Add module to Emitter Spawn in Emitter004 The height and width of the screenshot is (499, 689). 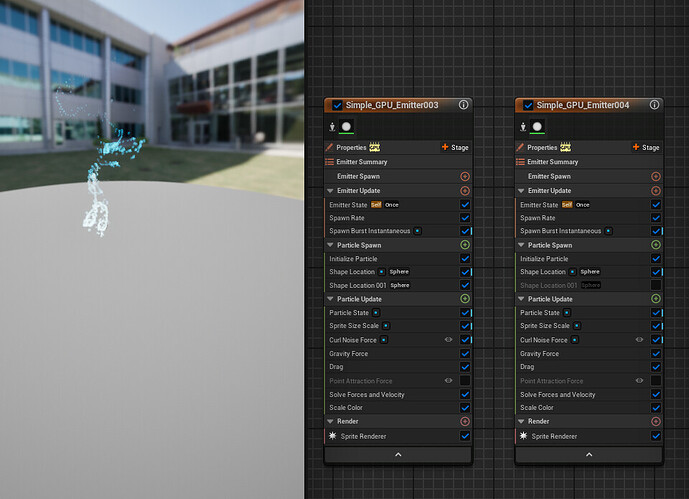click(656, 176)
